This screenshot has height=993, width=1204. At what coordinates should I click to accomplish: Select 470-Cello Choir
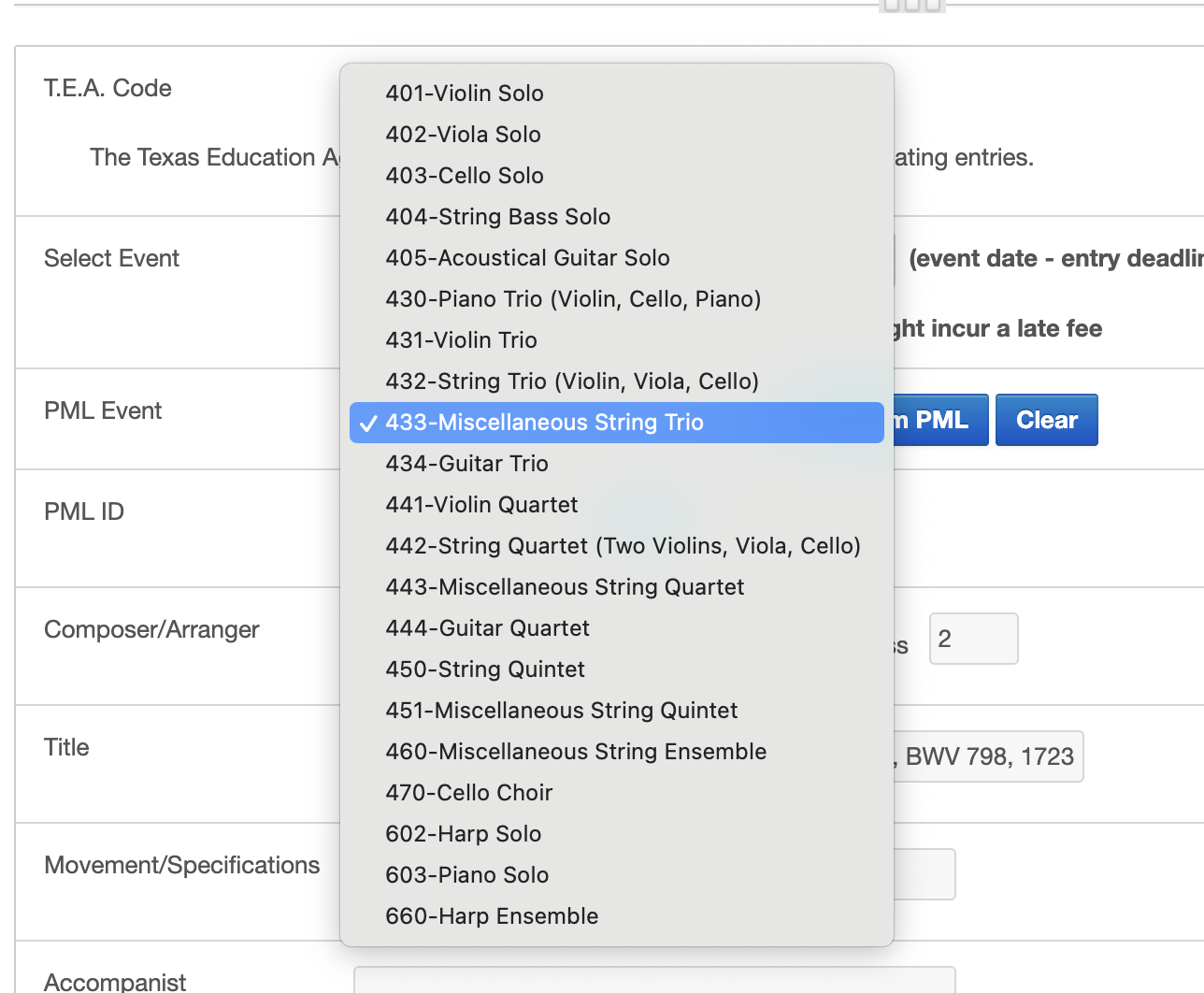(x=469, y=793)
